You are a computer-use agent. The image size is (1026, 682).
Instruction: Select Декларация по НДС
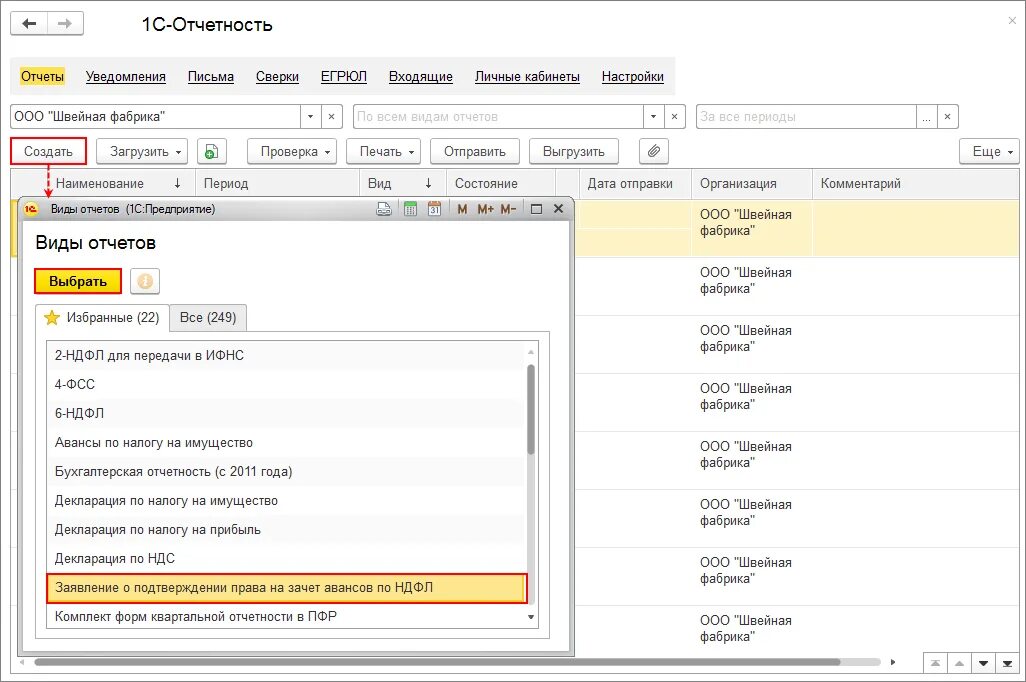click(x=287, y=558)
